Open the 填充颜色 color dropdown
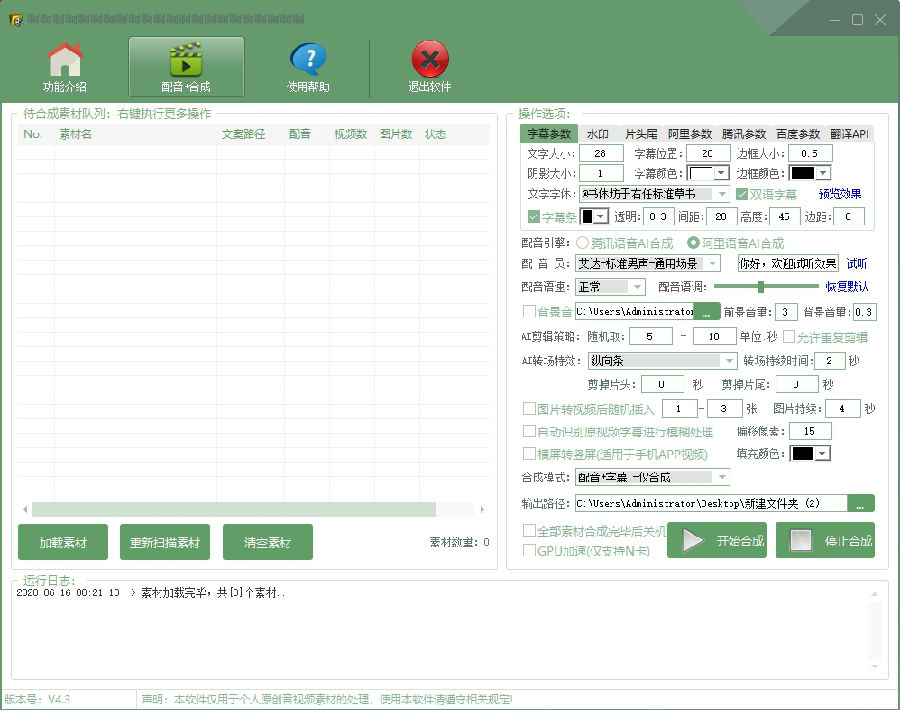 [x=823, y=453]
